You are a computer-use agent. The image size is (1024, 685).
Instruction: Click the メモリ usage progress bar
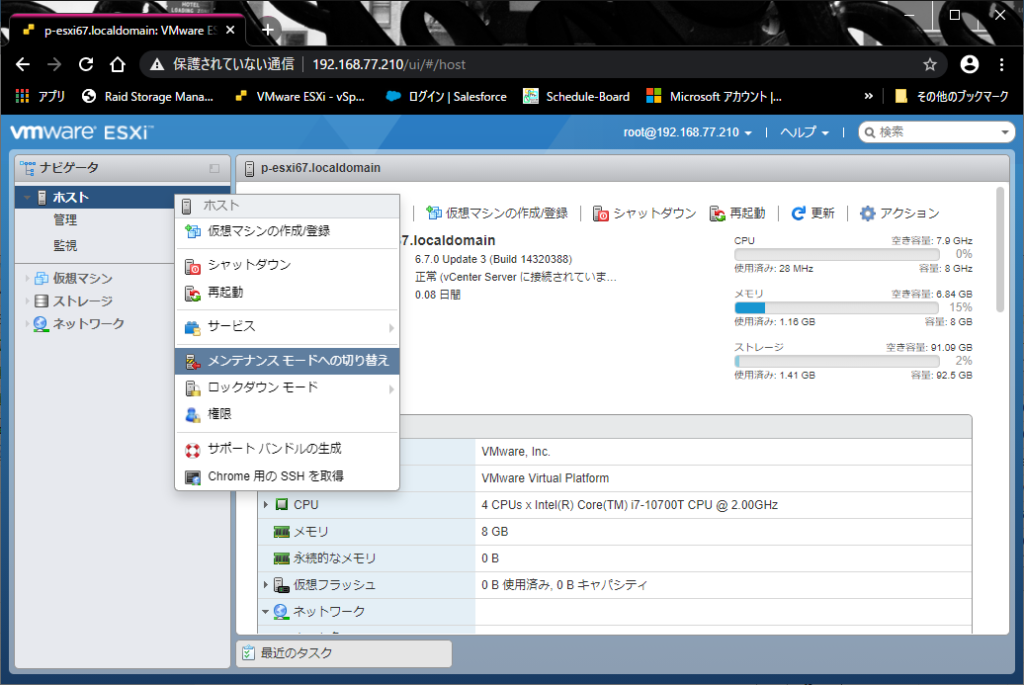837,308
